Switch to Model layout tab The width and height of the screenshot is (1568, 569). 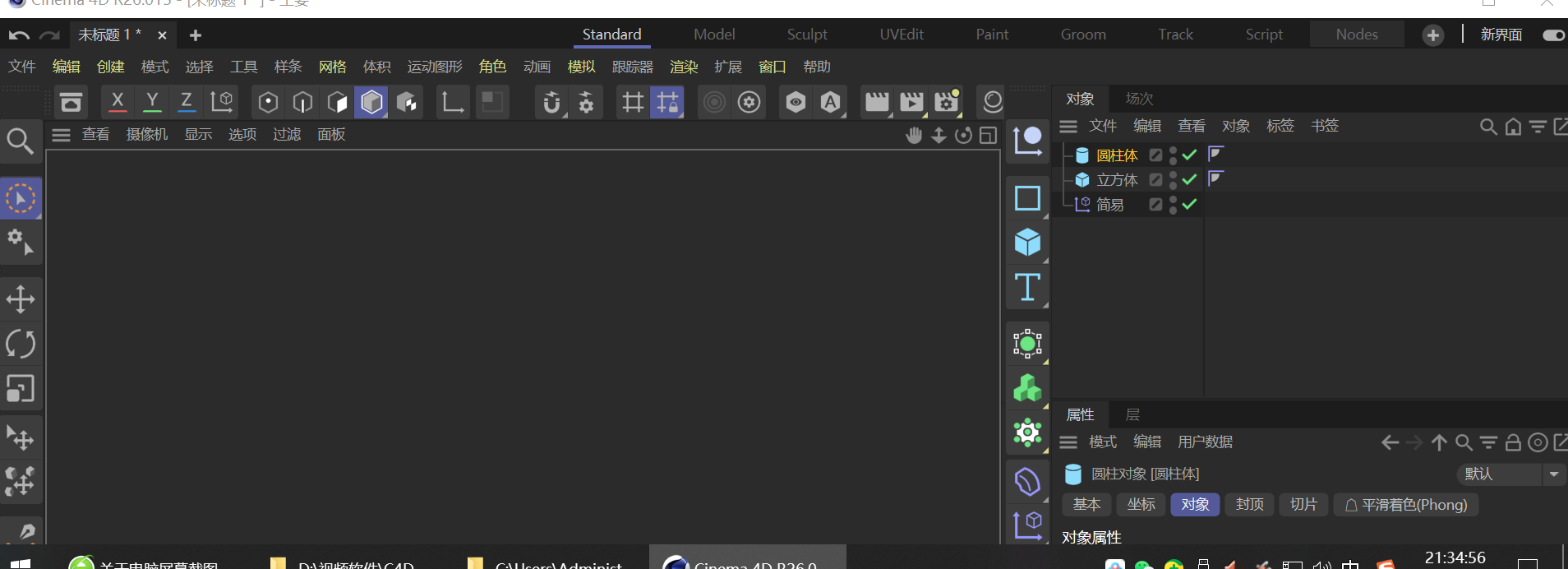[x=714, y=35]
